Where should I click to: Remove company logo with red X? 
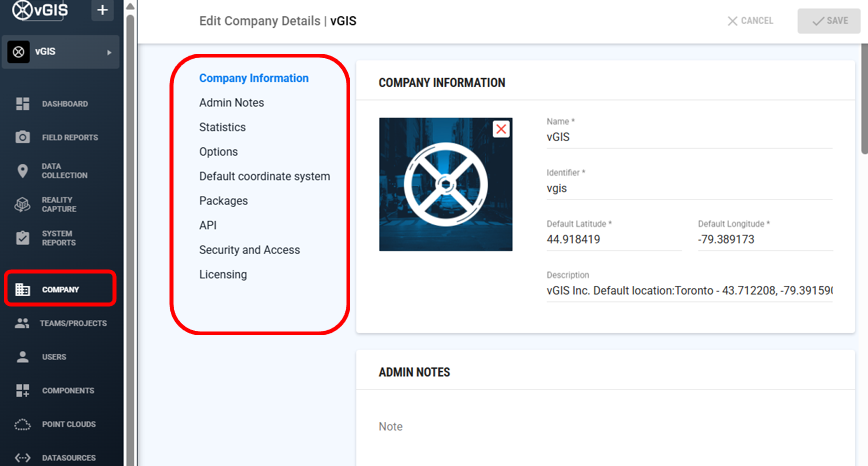tap(501, 129)
